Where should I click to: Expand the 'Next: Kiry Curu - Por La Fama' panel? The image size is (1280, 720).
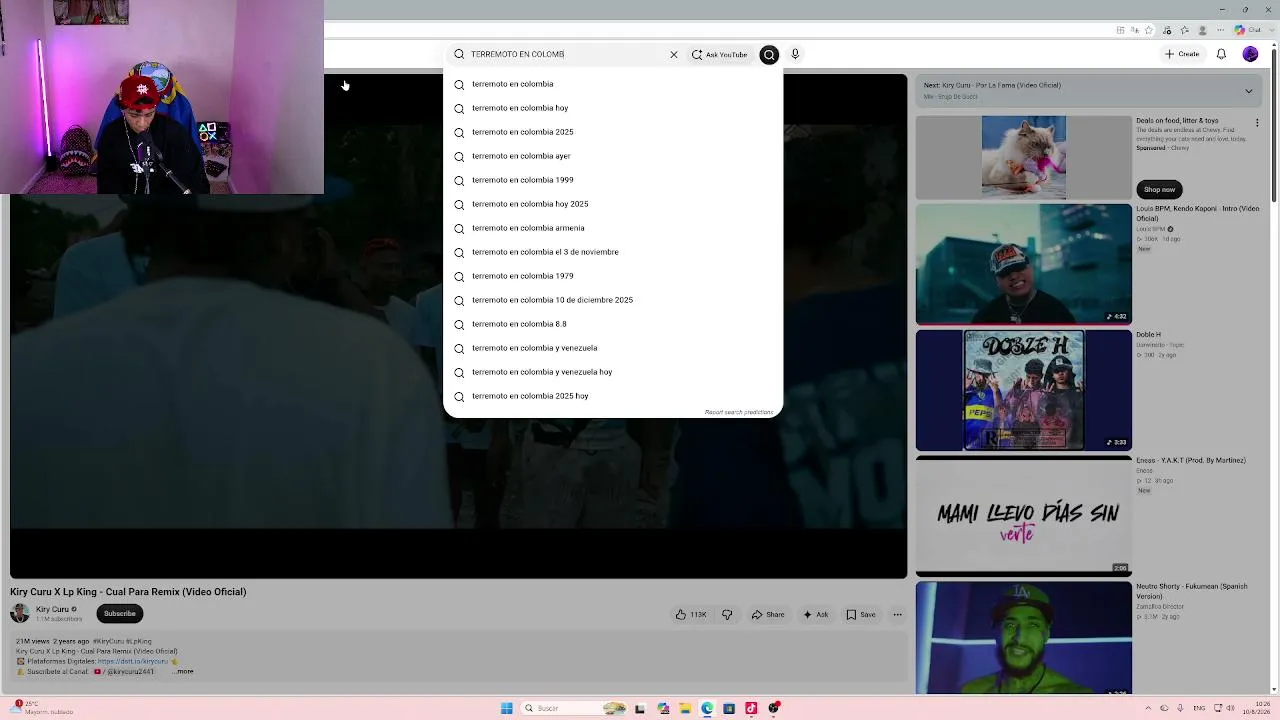click(x=1248, y=91)
